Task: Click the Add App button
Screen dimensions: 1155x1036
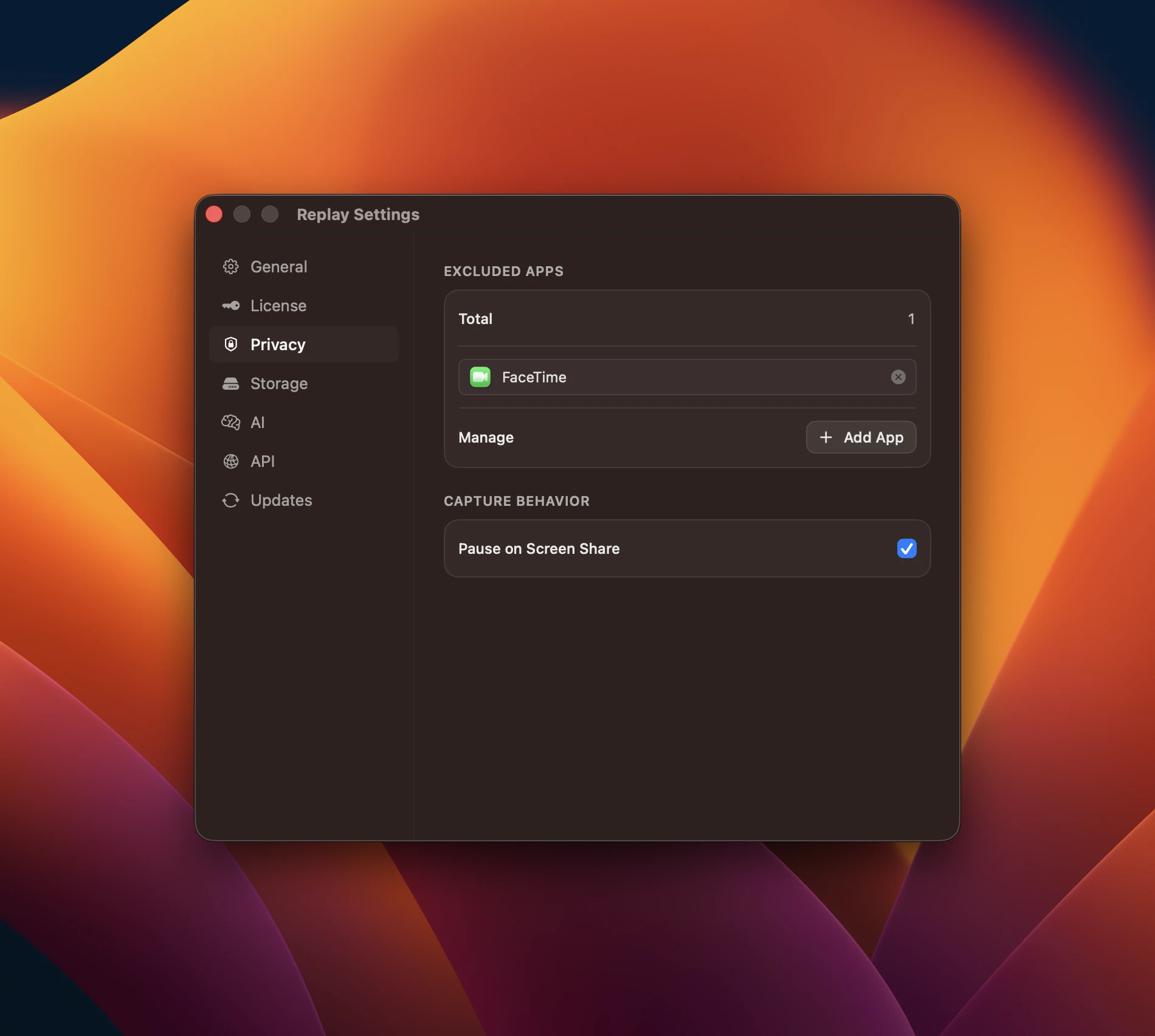Action: (x=861, y=437)
